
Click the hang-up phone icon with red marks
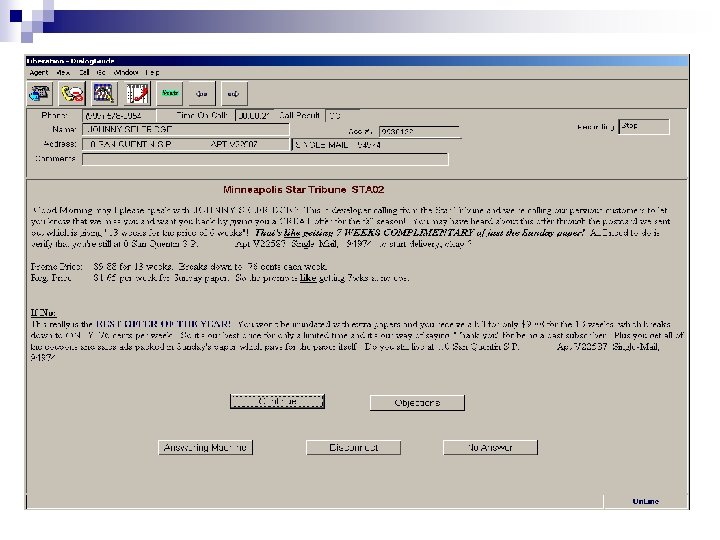(x=72, y=94)
